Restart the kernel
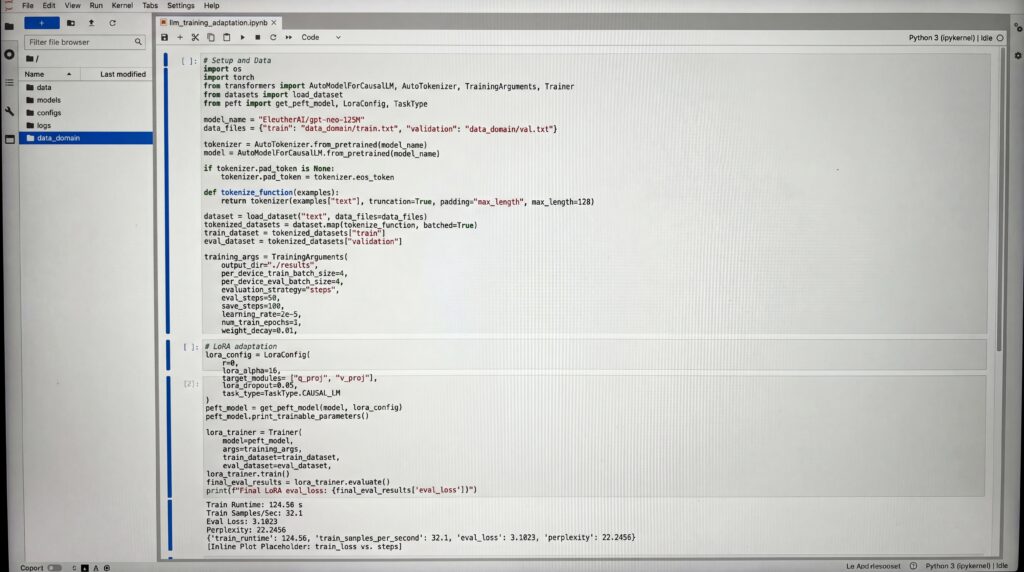 pos(273,37)
